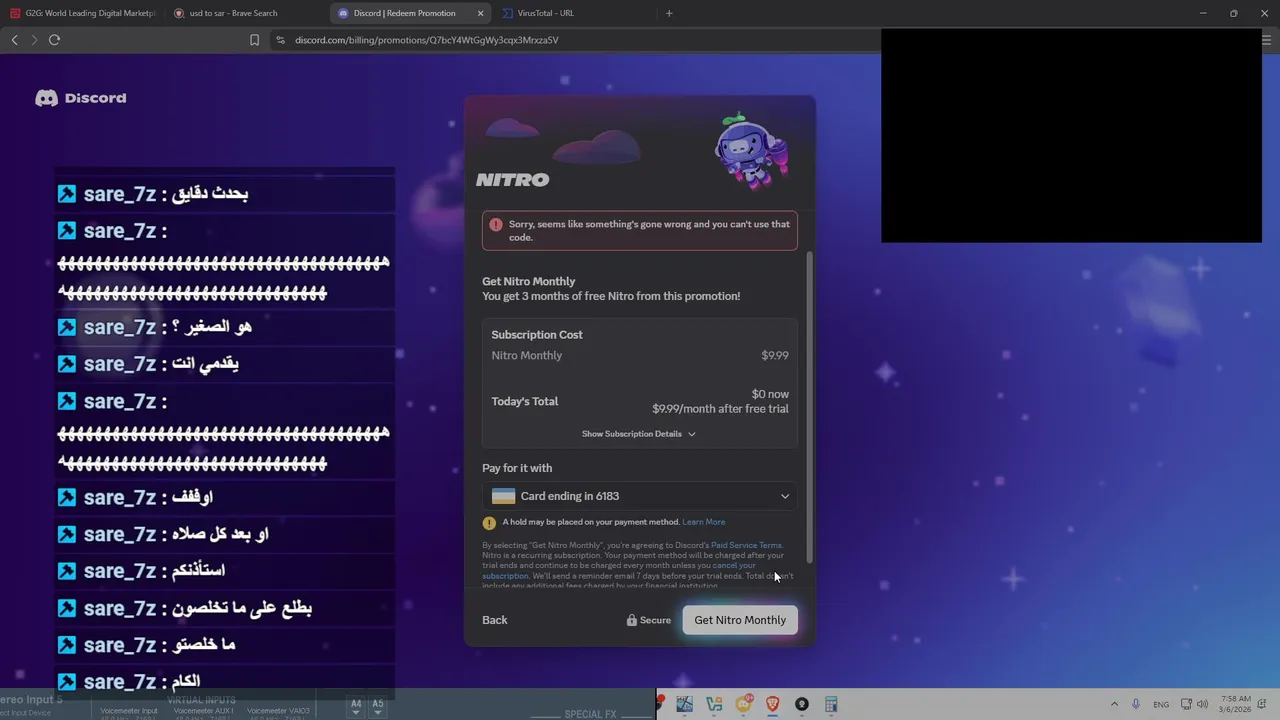Expand Show Subscription Details
This screenshot has height=720, width=1280.
[x=639, y=434]
